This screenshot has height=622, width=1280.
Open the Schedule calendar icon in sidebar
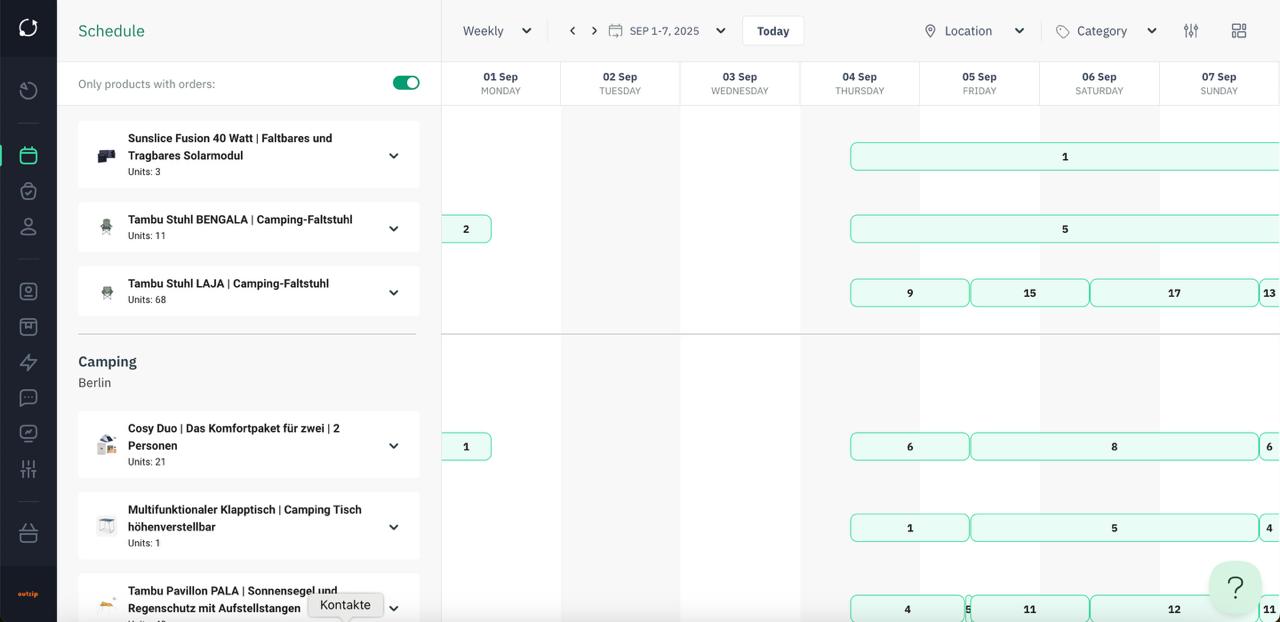(28, 155)
